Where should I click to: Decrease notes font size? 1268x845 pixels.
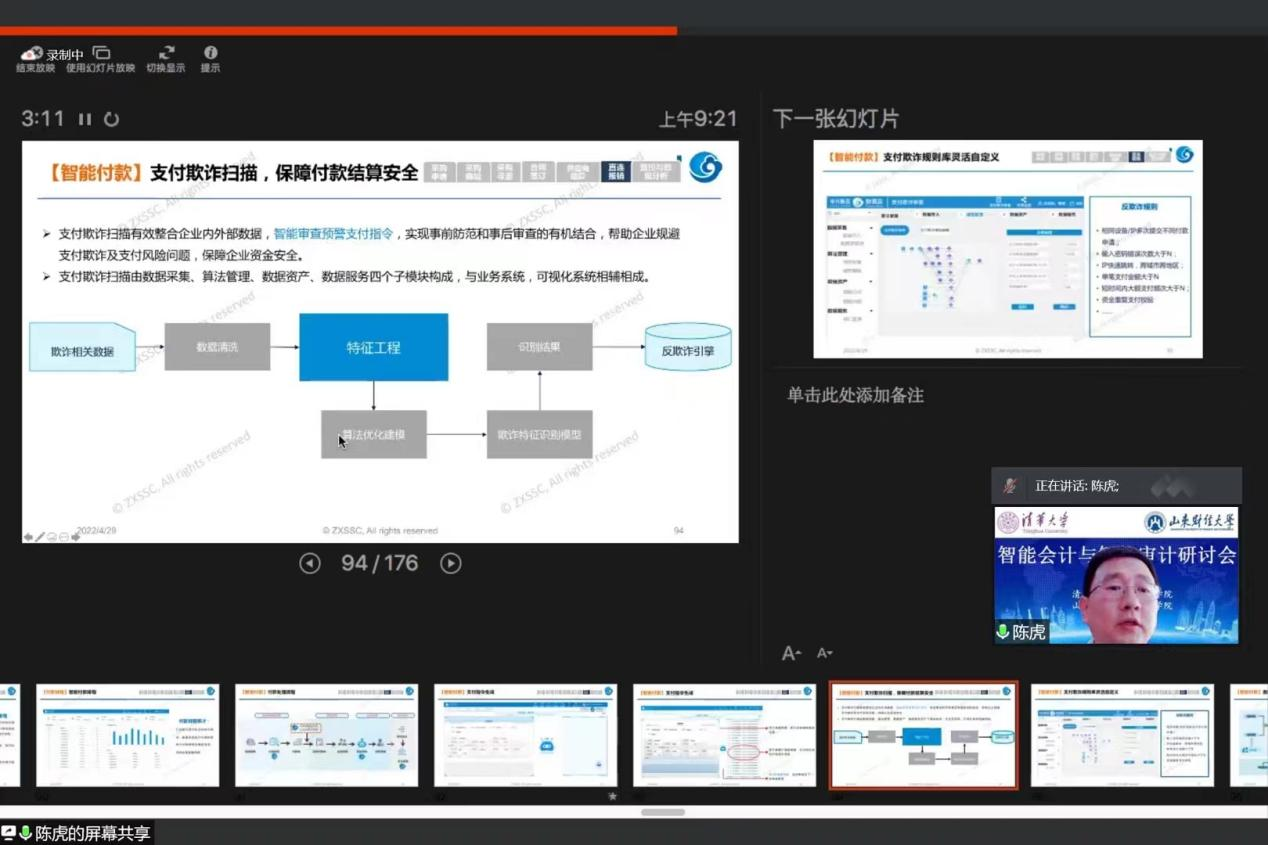pos(824,653)
